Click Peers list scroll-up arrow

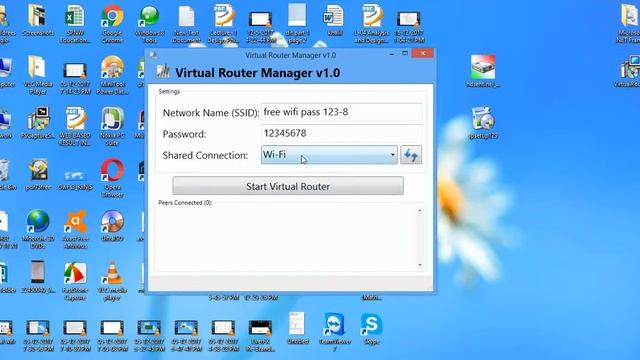(x=420, y=211)
